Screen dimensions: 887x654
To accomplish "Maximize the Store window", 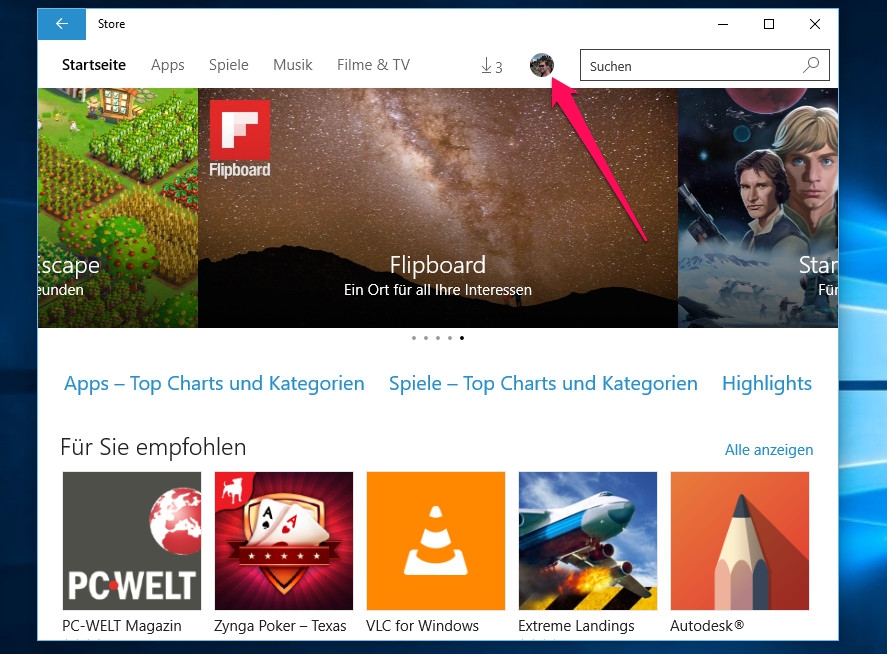I will 769,24.
